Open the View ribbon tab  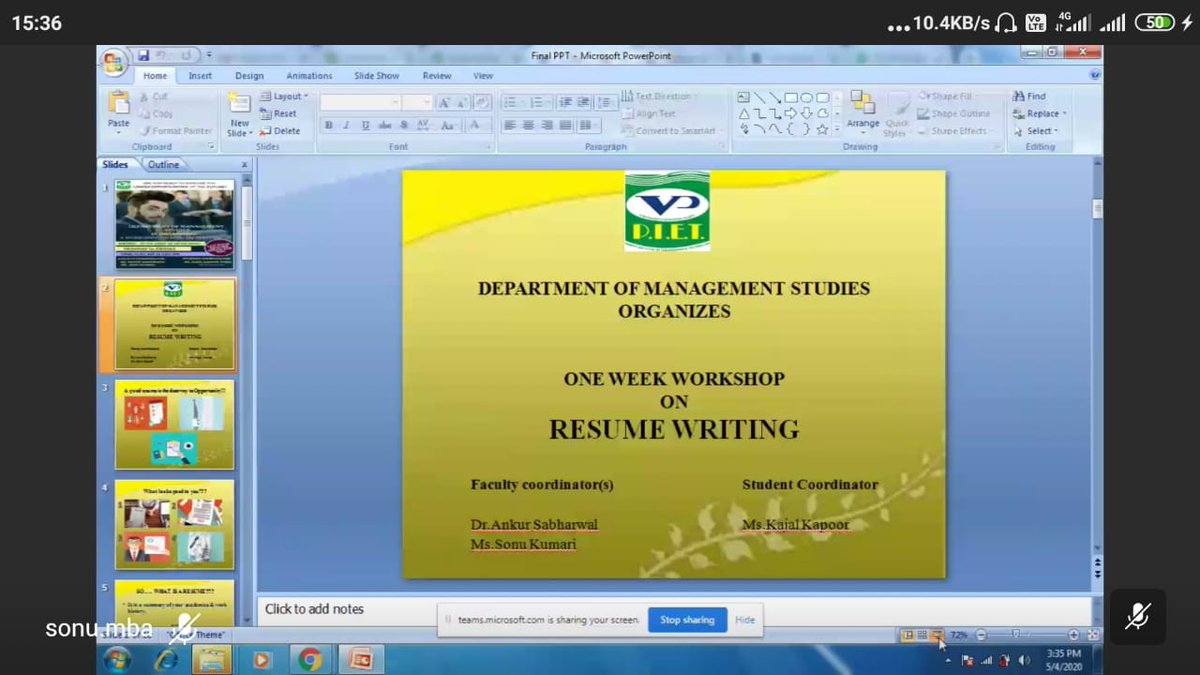483,76
